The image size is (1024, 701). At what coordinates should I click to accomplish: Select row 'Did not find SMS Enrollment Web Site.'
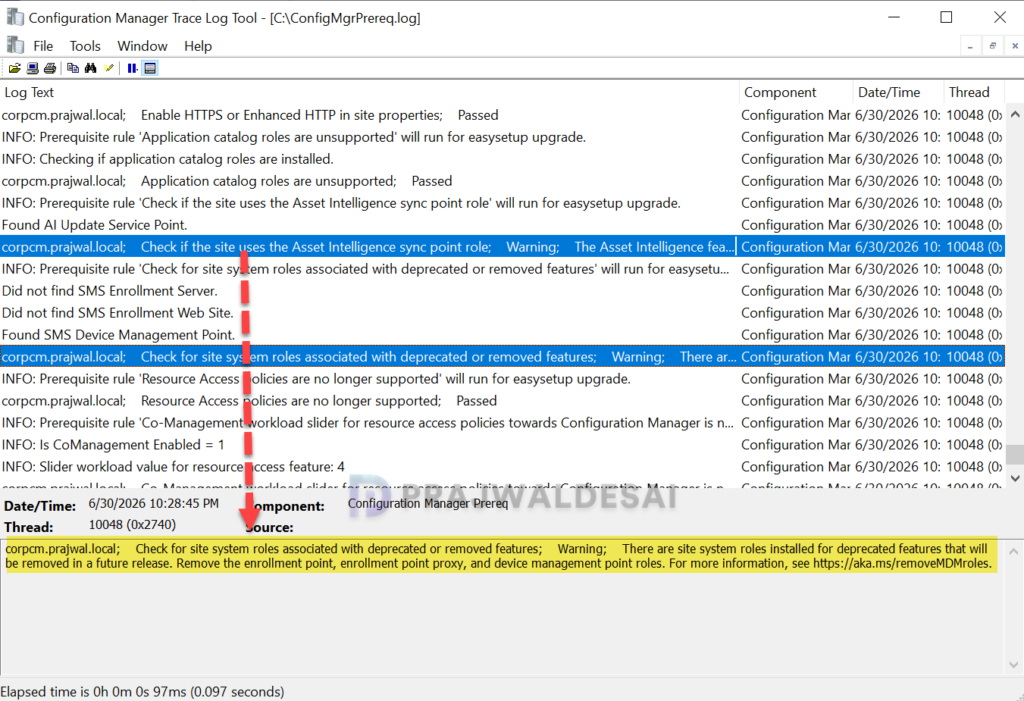click(x=502, y=313)
